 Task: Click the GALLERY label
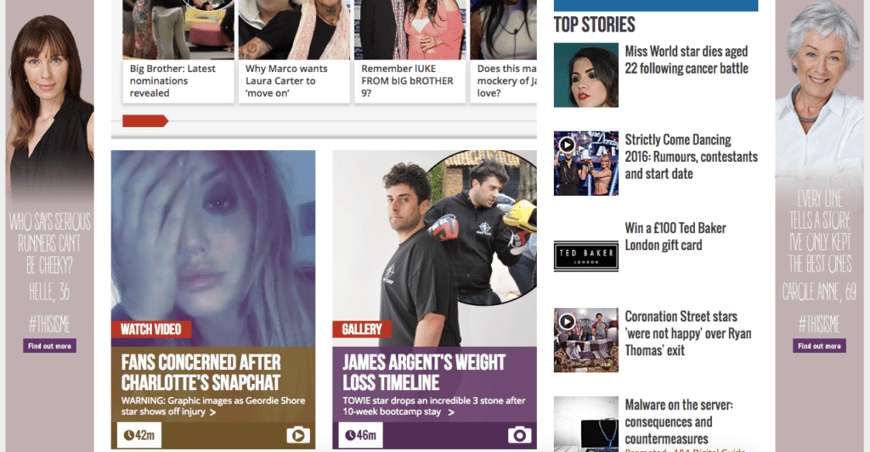(x=362, y=329)
